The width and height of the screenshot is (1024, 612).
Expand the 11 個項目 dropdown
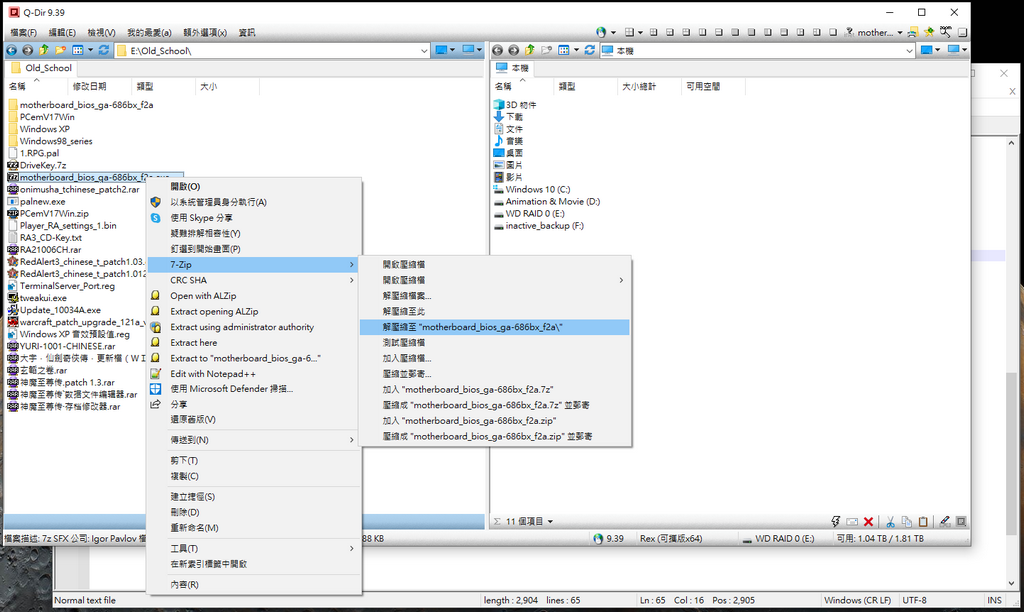point(550,521)
